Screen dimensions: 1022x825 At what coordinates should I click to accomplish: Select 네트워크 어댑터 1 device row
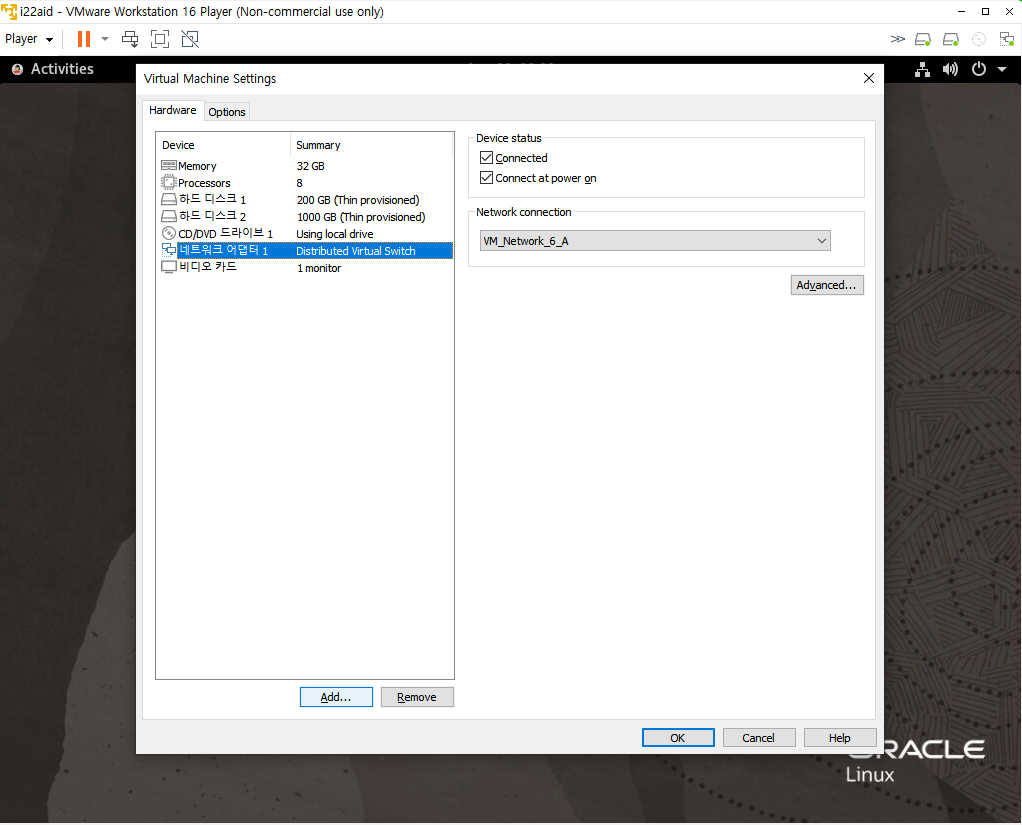(x=306, y=251)
